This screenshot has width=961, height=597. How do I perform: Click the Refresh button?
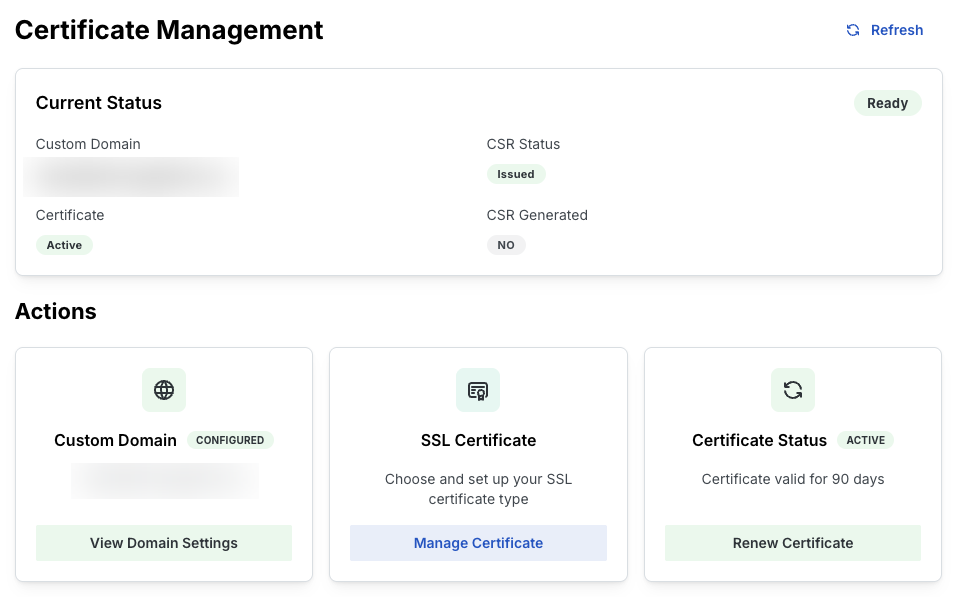pos(884,30)
